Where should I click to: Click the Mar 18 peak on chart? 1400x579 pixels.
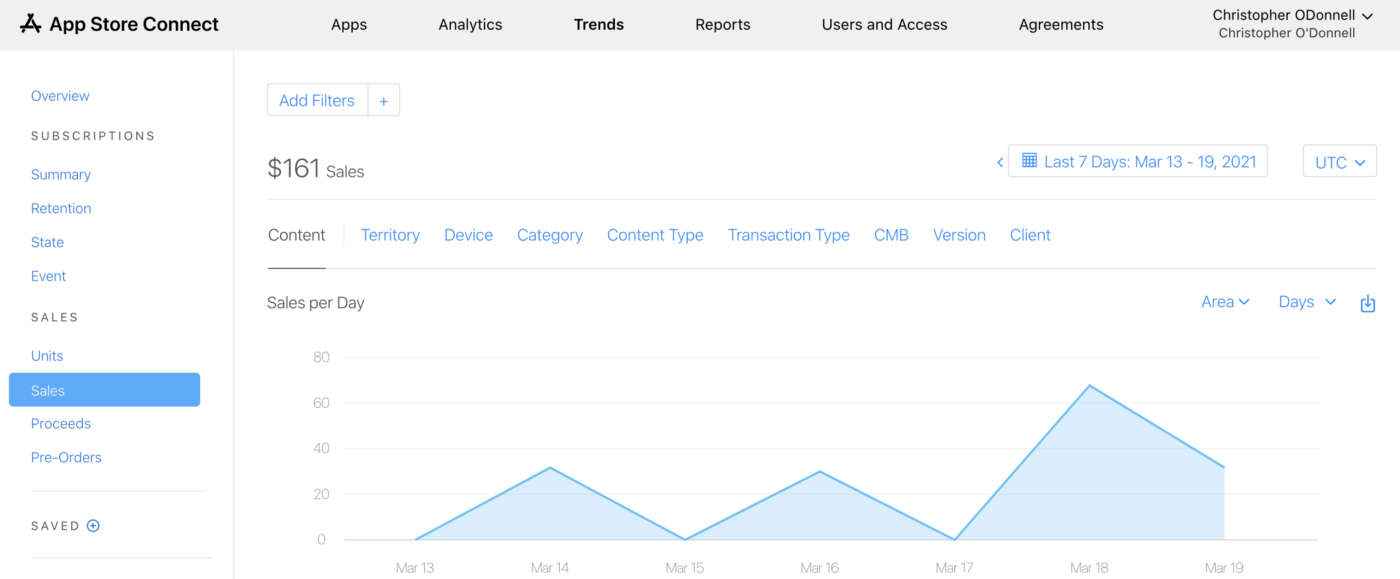(x=1089, y=385)
